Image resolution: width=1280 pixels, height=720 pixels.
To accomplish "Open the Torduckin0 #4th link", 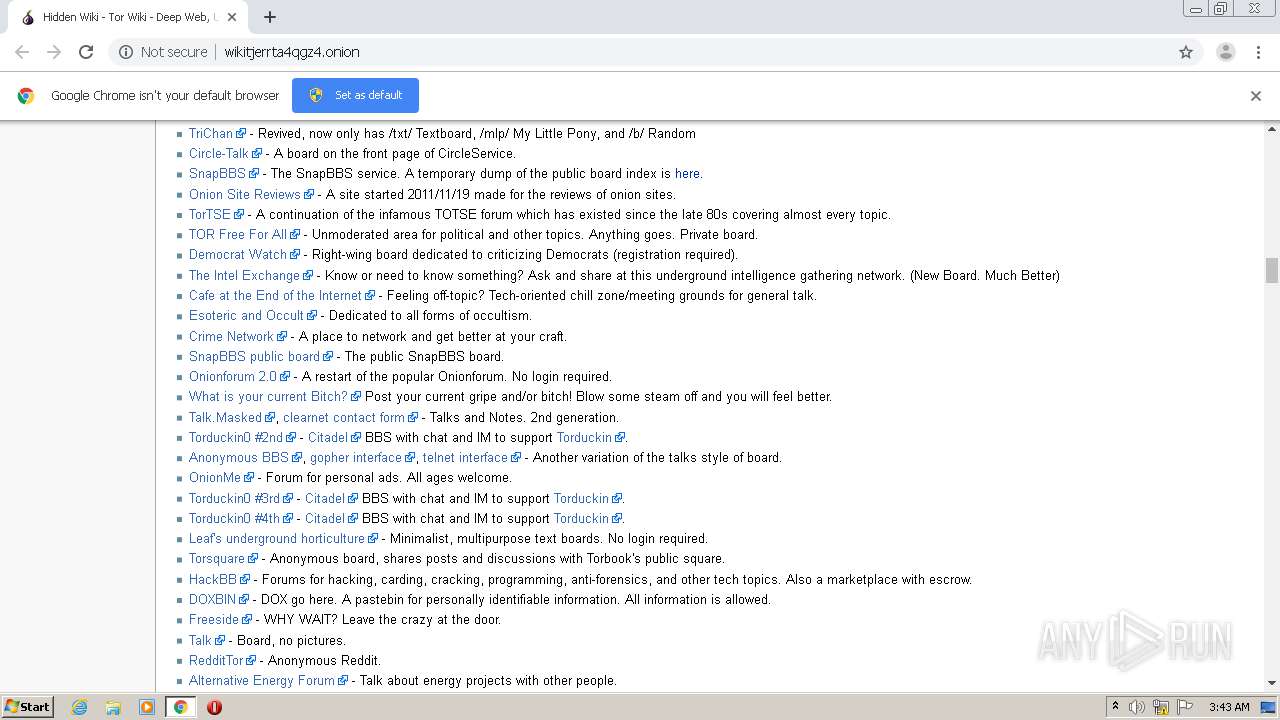I will tap(234, 518).
